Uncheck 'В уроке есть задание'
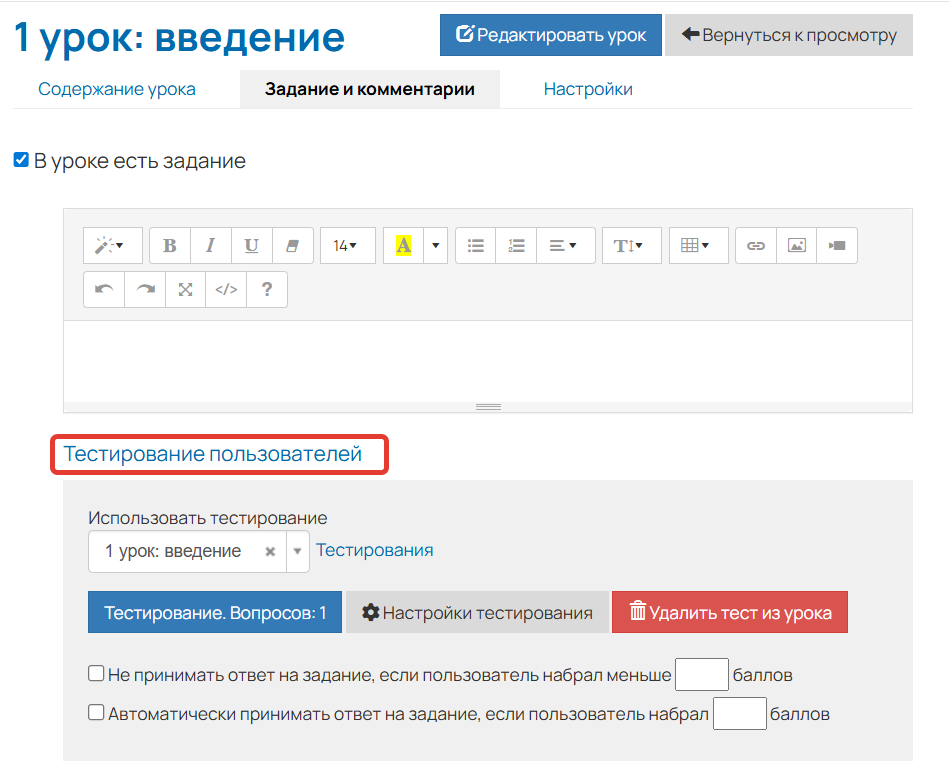 coord(21,159)
